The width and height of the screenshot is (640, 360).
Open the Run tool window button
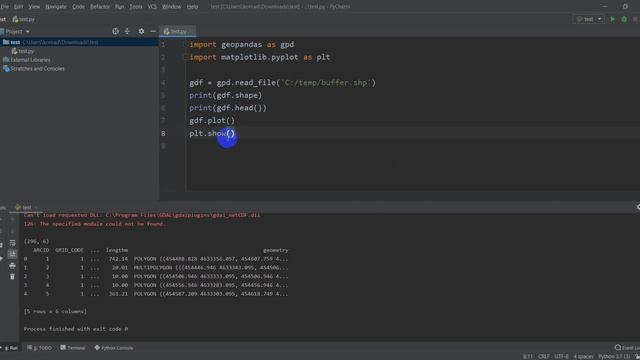click(x=10, y=348)
